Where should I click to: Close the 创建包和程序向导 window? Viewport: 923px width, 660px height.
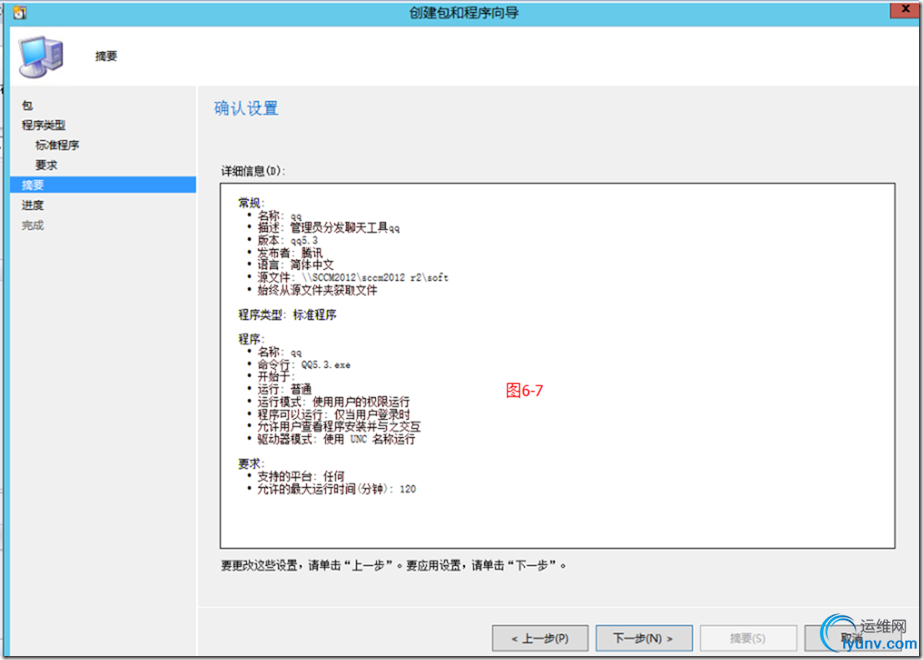tap(905, 9)
